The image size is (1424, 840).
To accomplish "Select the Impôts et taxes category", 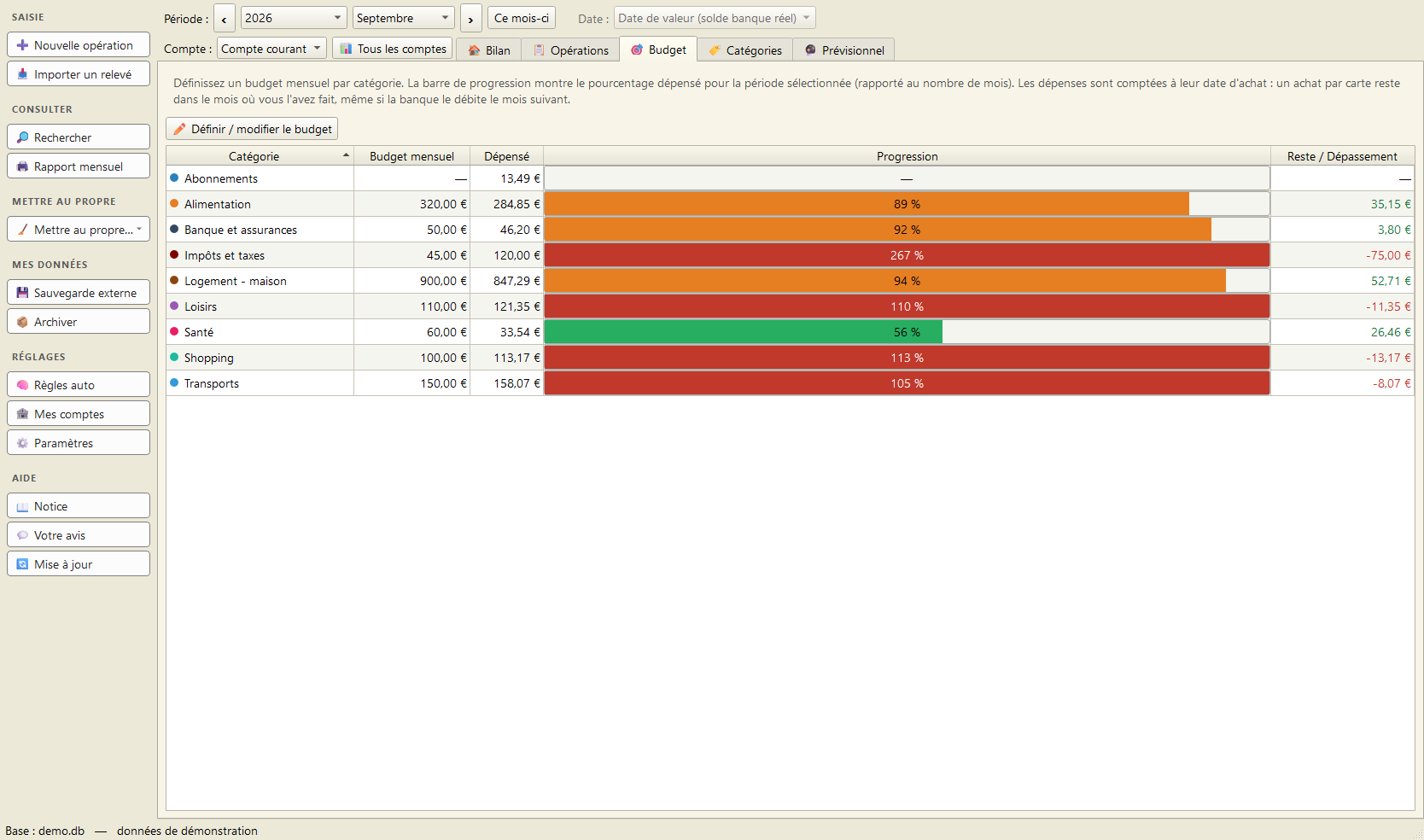I will click(x=225, y=255).
